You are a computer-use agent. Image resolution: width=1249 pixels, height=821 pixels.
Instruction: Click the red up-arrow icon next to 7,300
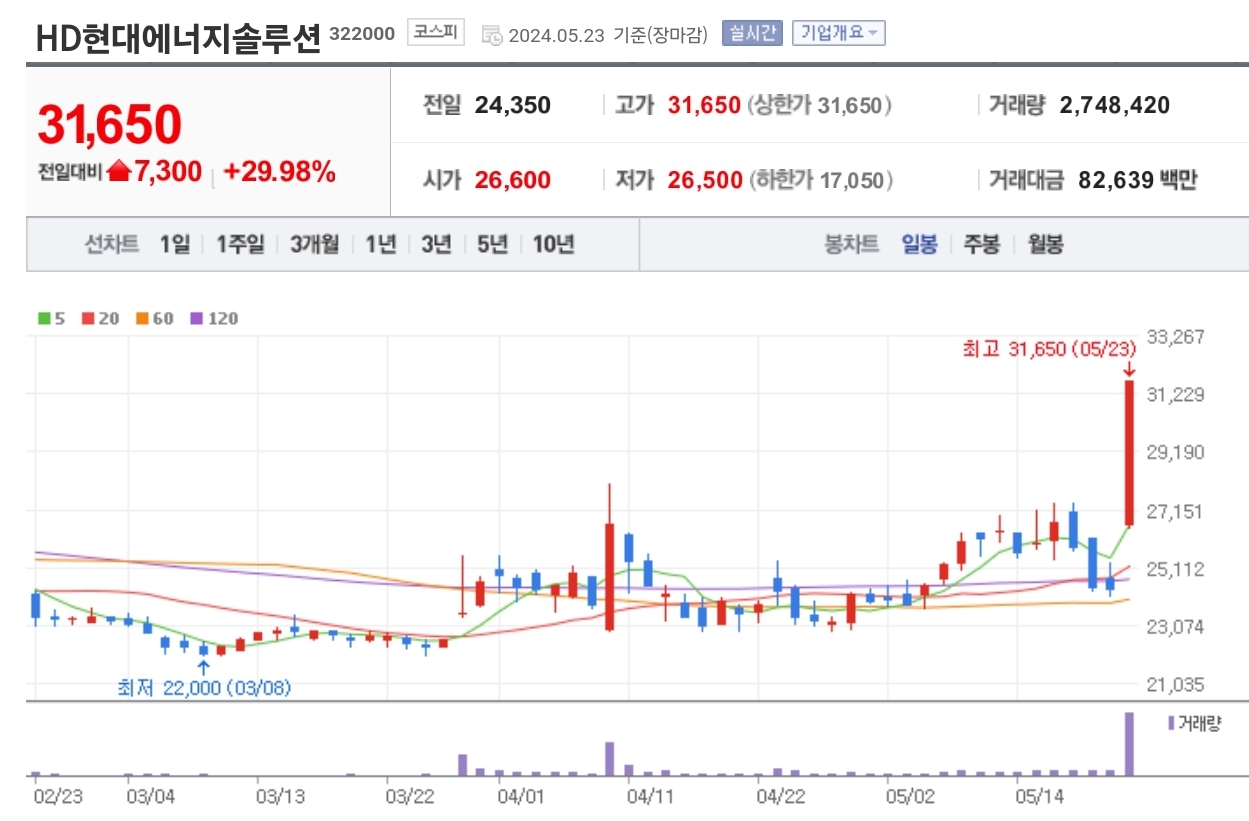pyautogui.click(x=119, y=171)
